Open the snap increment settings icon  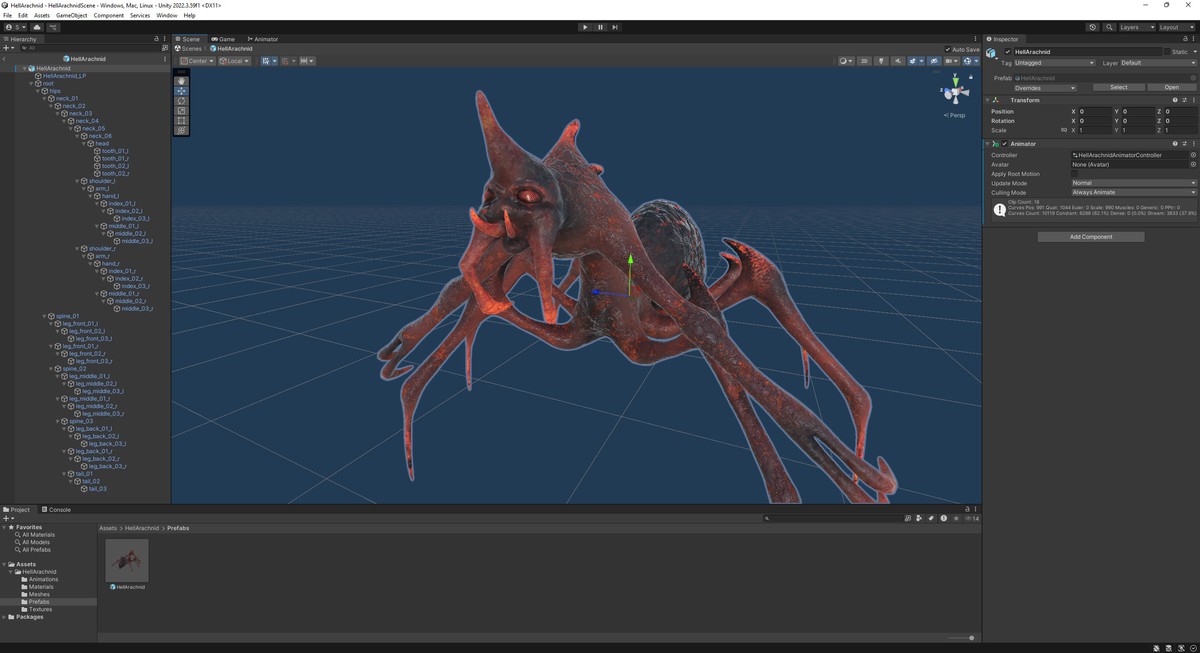tap(307, 61)
